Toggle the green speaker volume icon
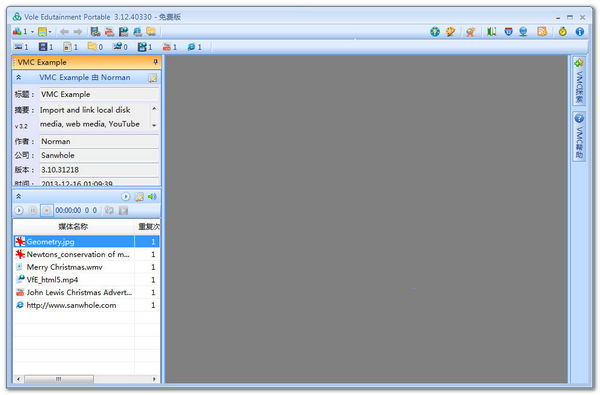This screenshot has width=600, height=395. click(x=152, y=197)
